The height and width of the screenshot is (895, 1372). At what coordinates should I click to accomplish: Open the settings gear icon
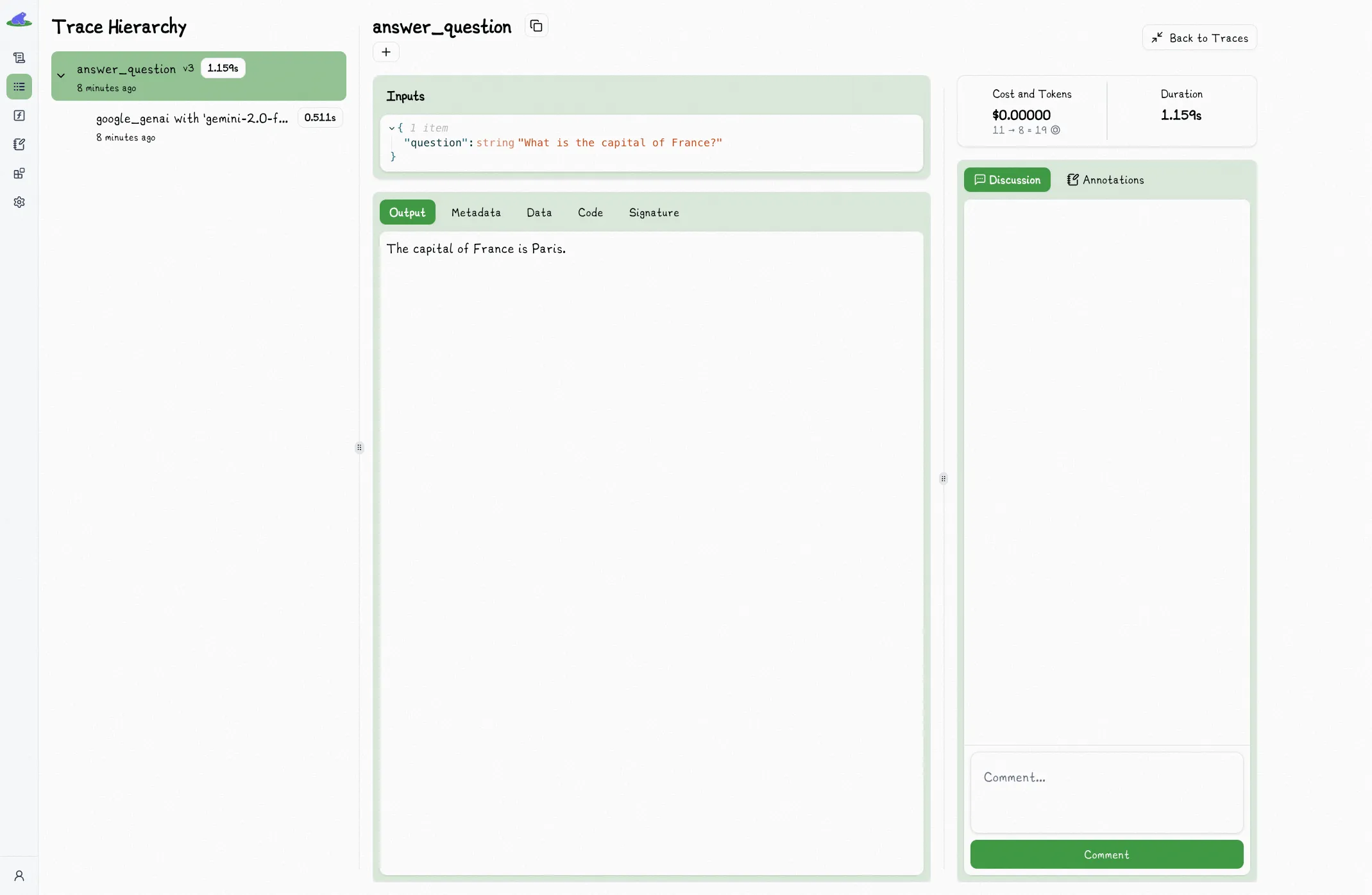19,202
